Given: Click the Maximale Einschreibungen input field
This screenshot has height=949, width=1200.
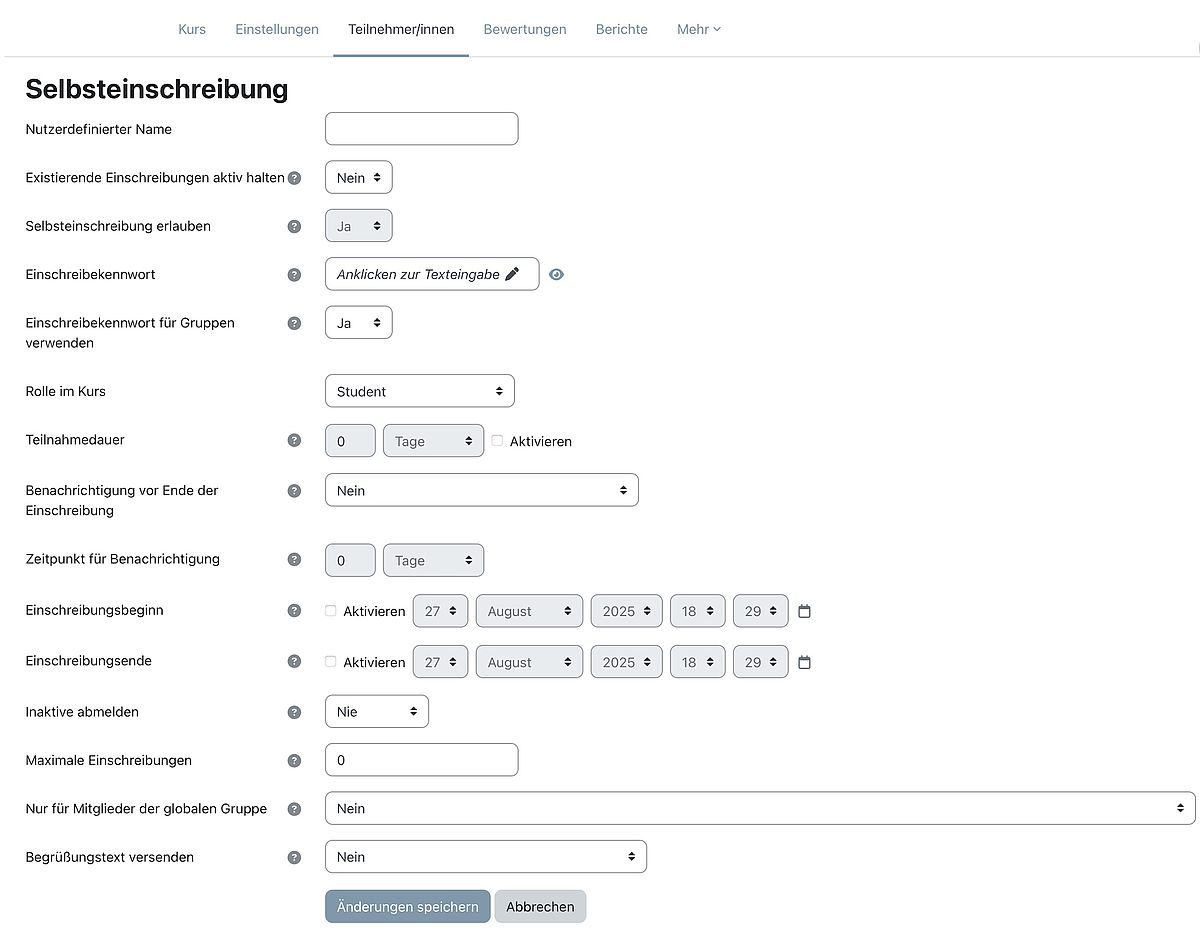Looking at the screenshot, I should coord(421,760).
